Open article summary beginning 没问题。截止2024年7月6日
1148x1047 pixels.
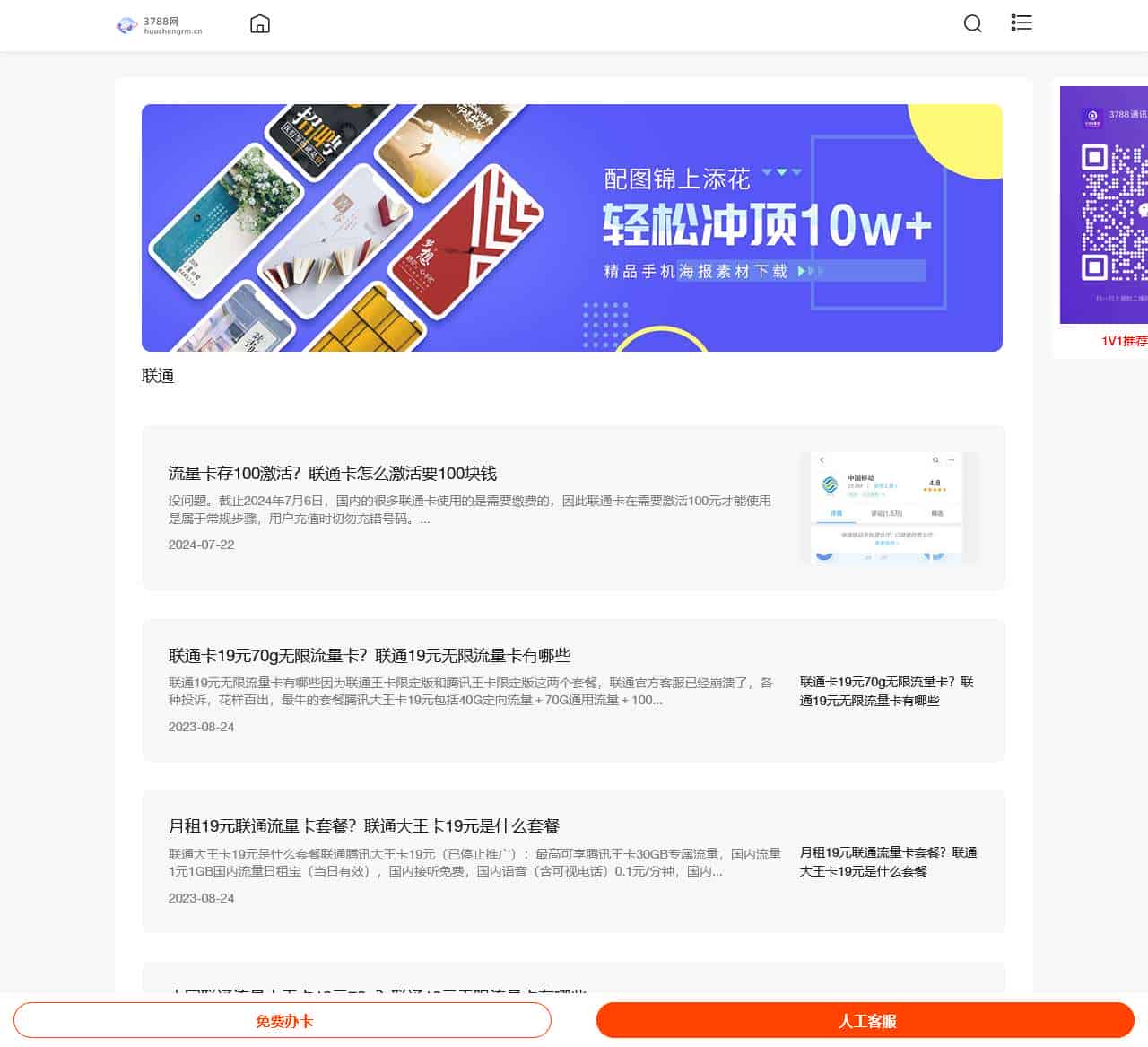[469, 510]
